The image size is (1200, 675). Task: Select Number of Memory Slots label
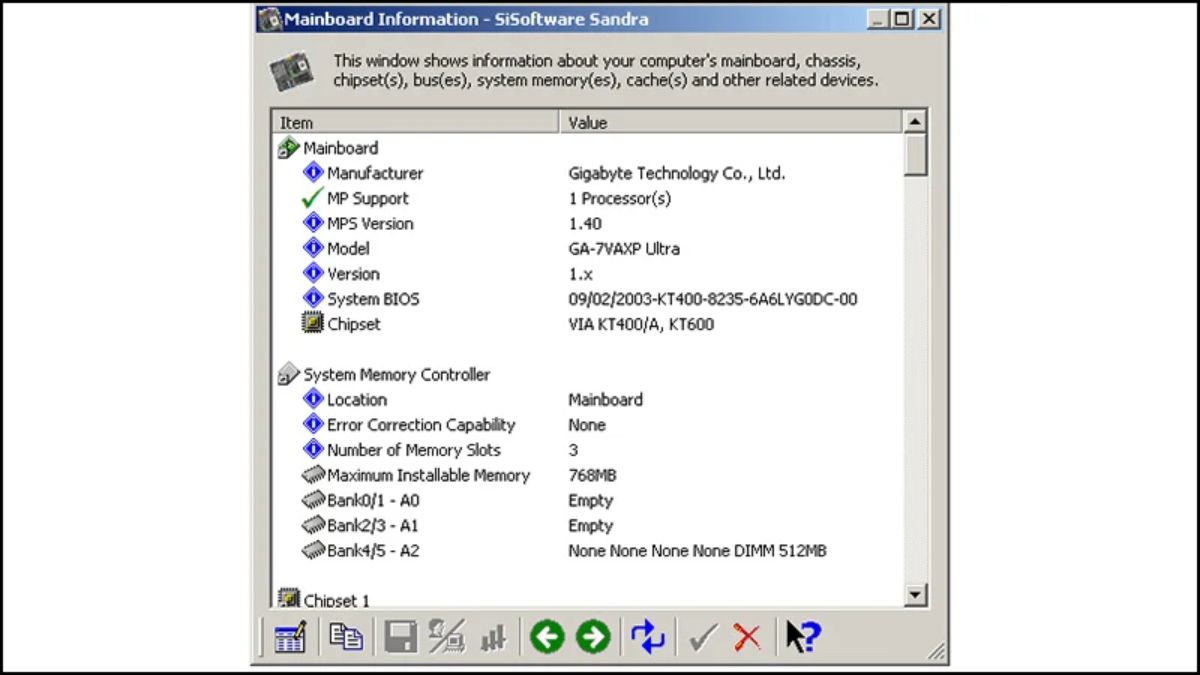pyautogui.click(x=414, y=450)
